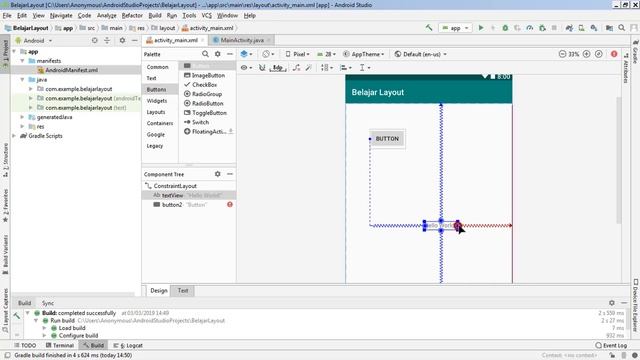Click the Make Project hammer icon
640x360 pixels.
(x=429, y=28)
